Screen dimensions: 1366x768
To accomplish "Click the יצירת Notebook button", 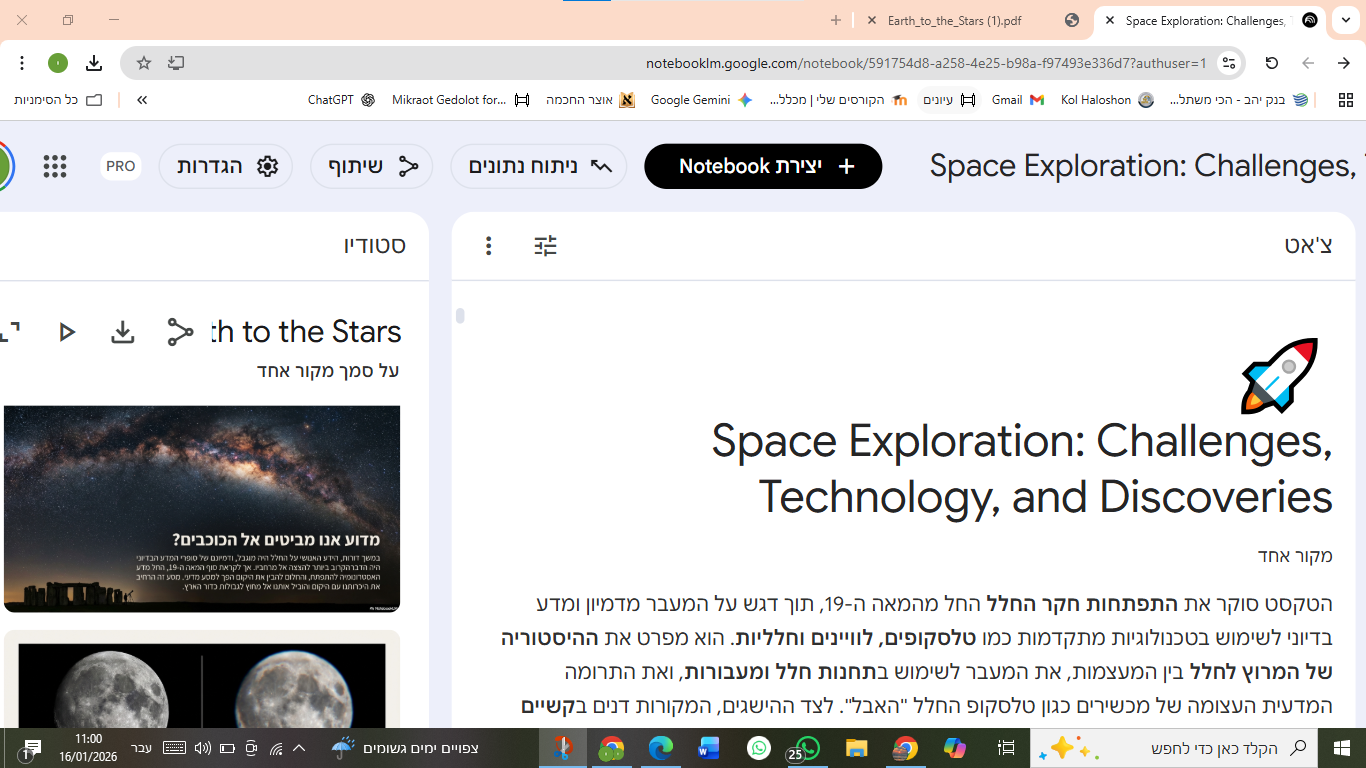I will click(x=763, y=166).
